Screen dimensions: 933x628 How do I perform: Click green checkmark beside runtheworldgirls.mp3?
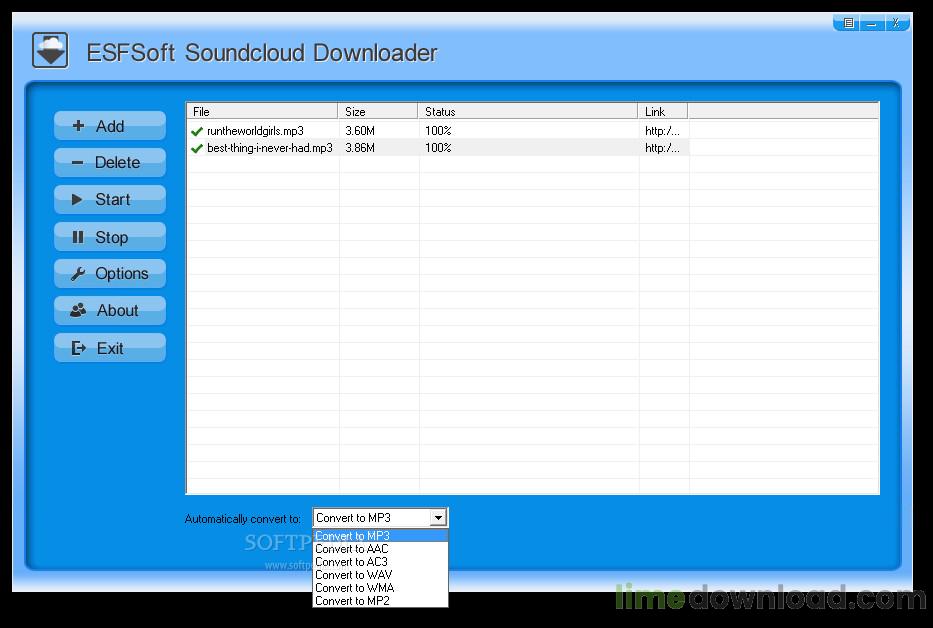(197, 131)
